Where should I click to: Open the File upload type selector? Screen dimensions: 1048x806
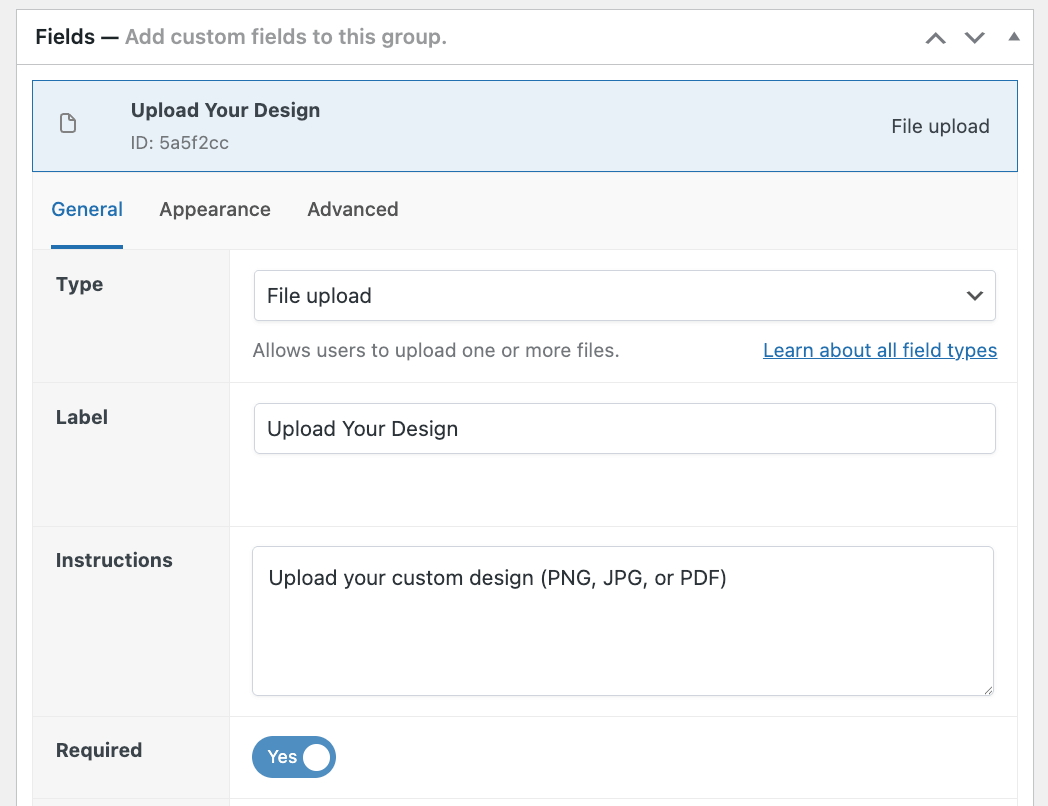click(x=625, y=295)
